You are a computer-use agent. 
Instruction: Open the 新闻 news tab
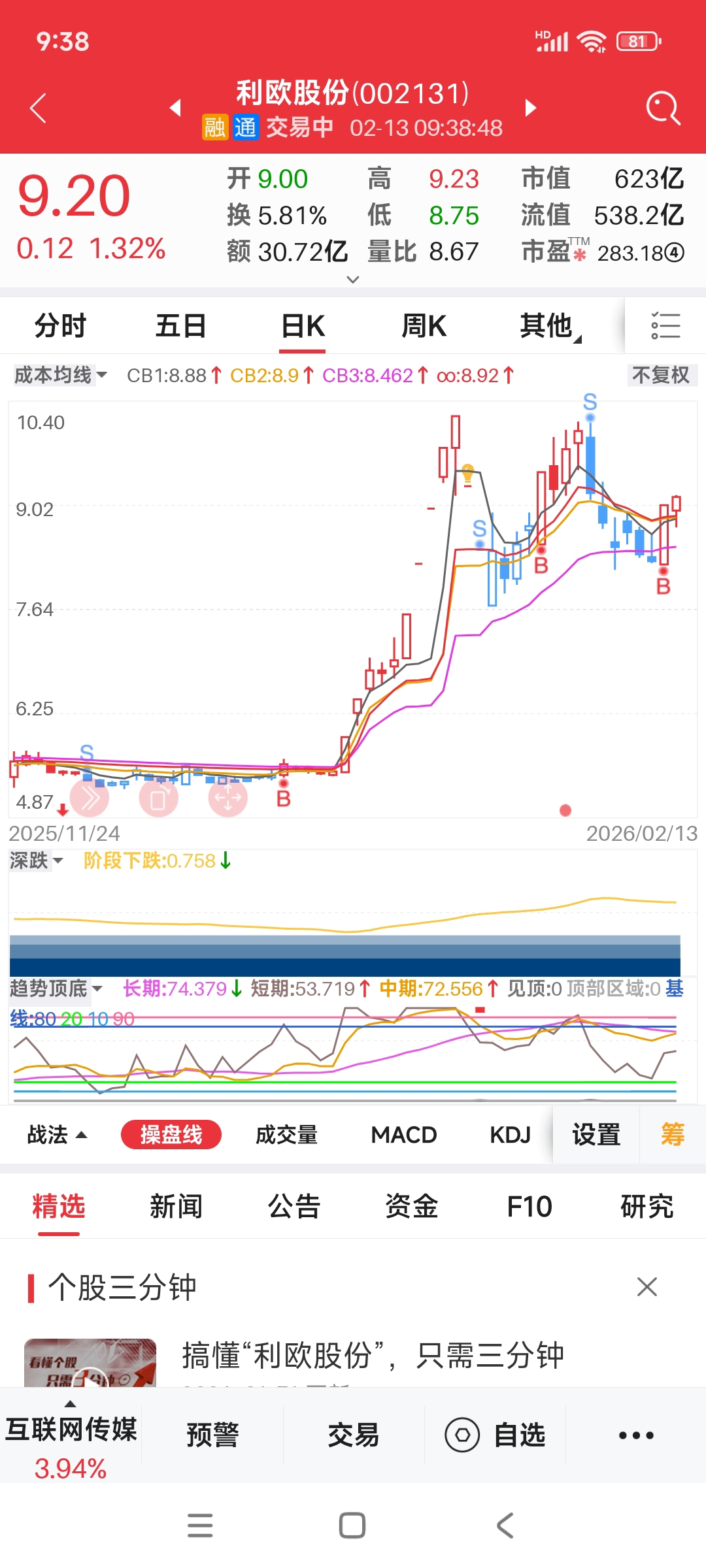176,1206
